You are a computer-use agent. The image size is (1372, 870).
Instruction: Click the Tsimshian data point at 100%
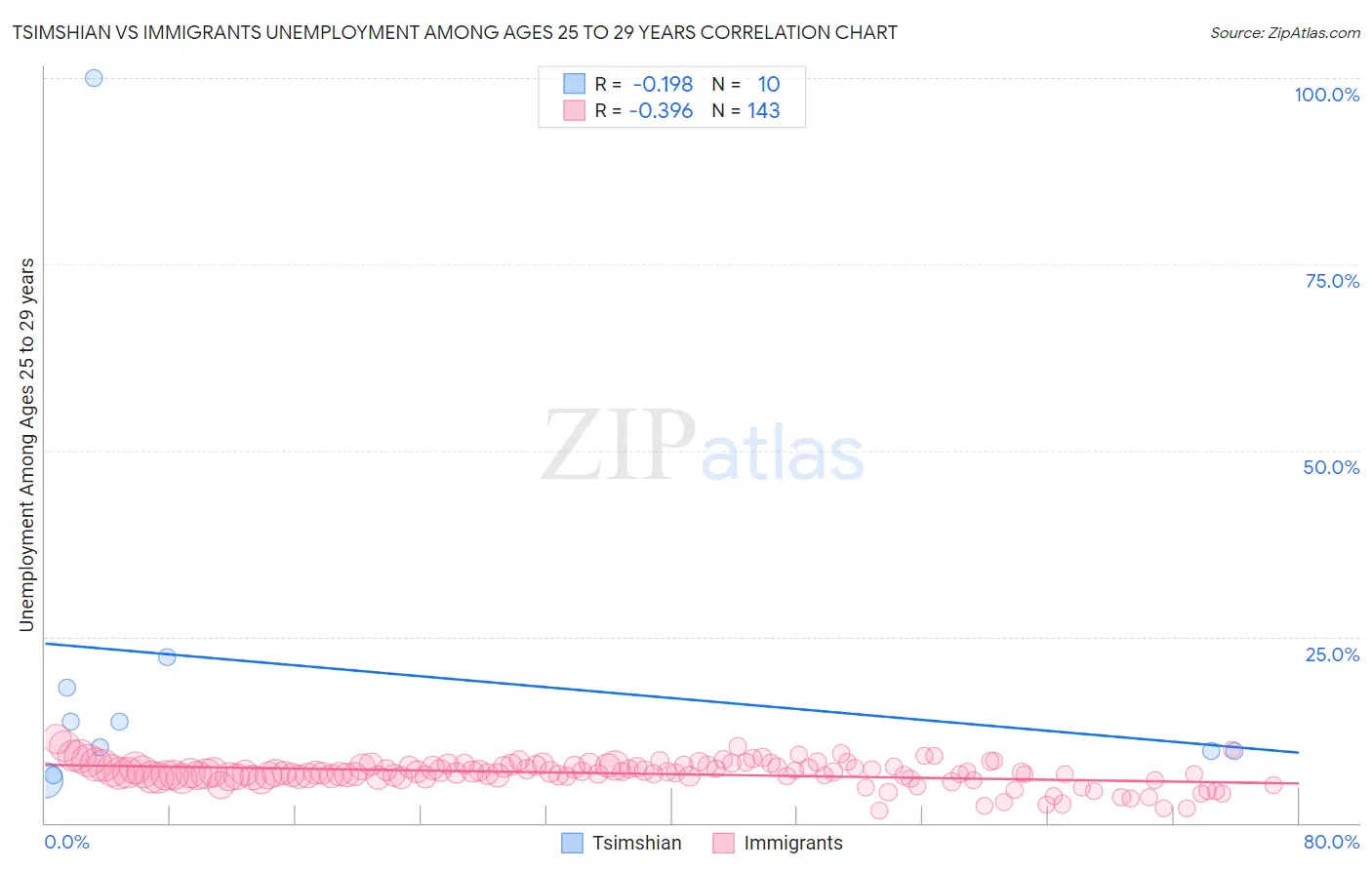point(94,78)
